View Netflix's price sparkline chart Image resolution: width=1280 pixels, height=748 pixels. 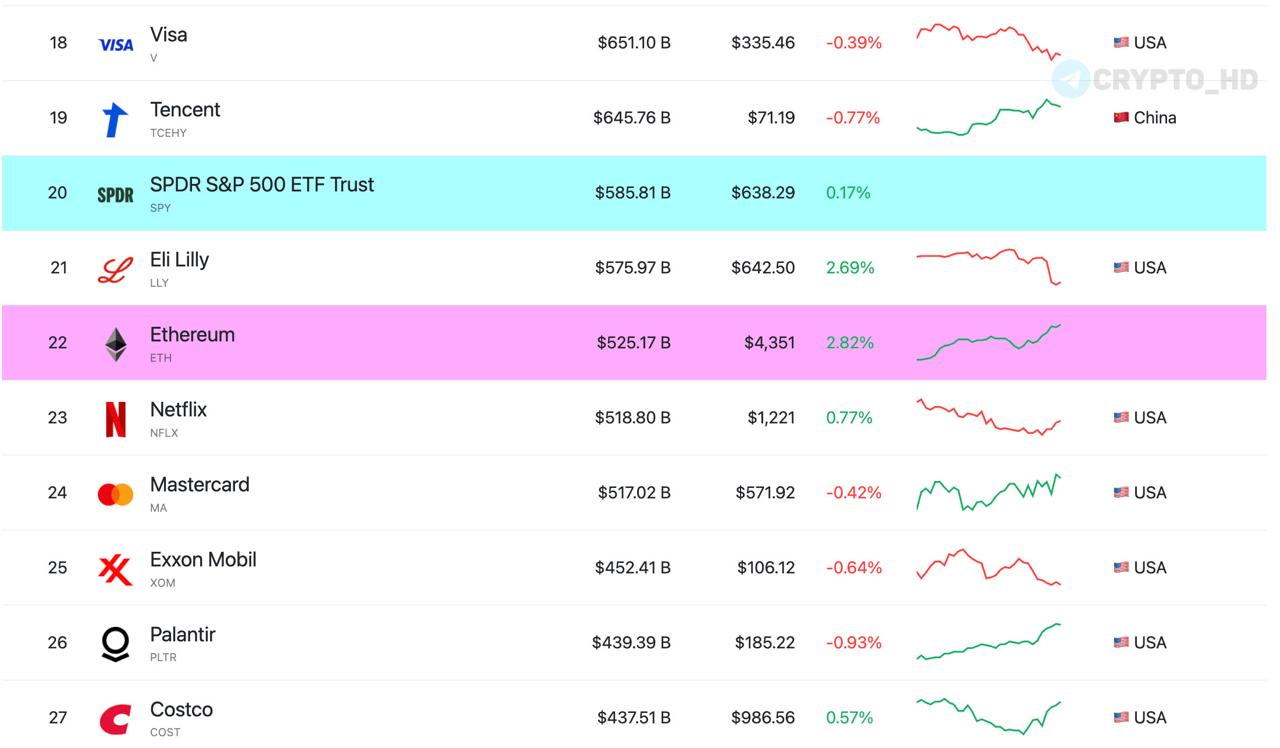tap(988, 417)
